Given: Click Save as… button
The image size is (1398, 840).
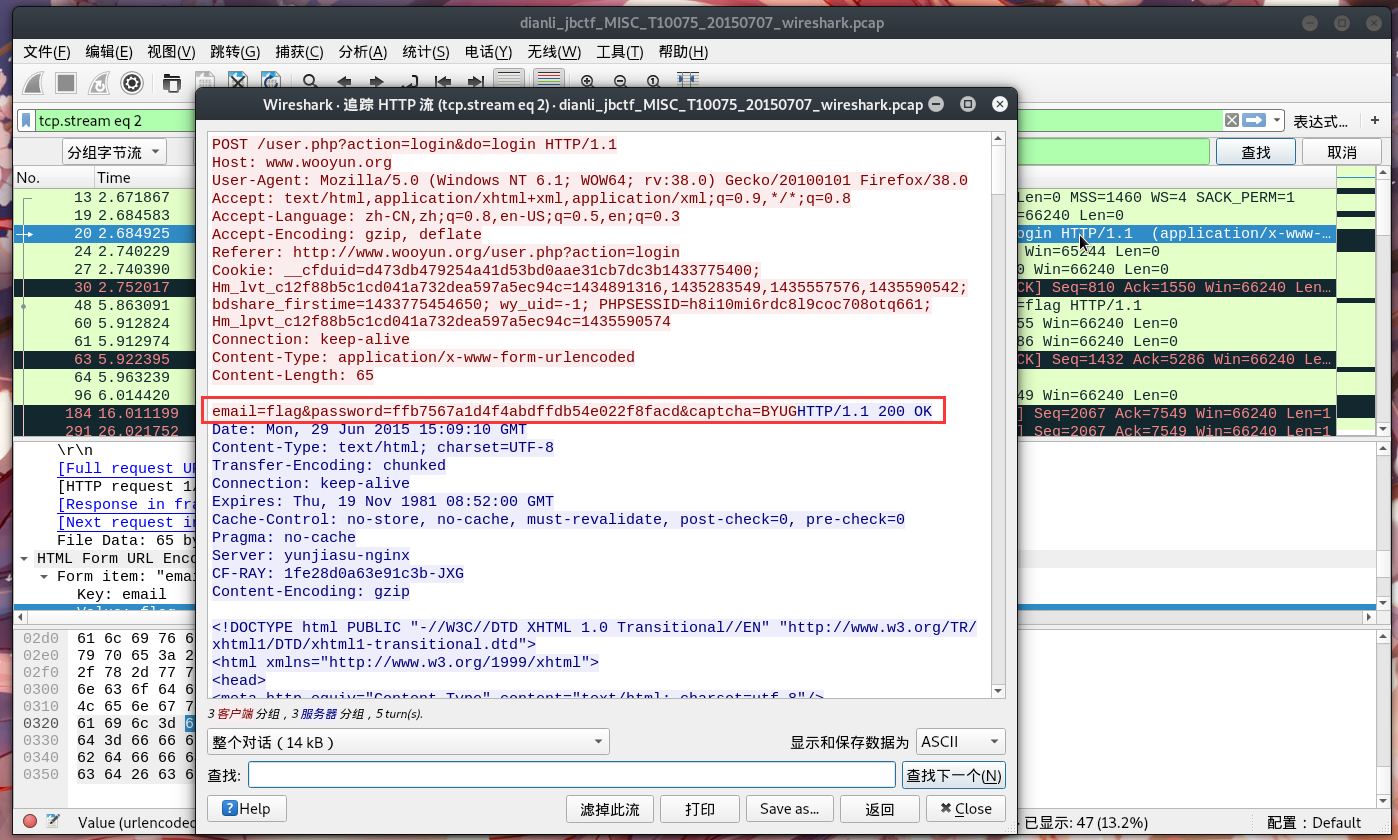Looking at the screenshot, I should click(x=789, y=809).
